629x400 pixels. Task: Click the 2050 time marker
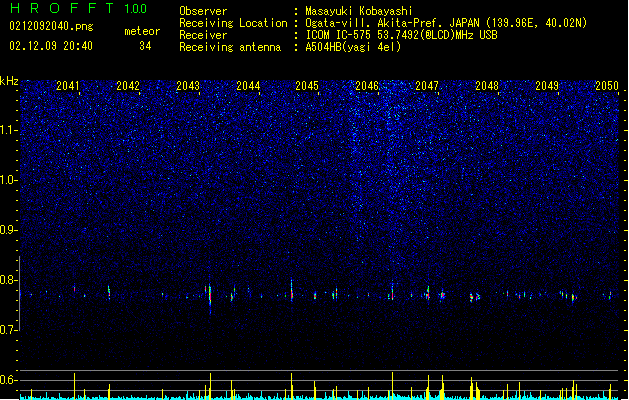pos(607,86)
